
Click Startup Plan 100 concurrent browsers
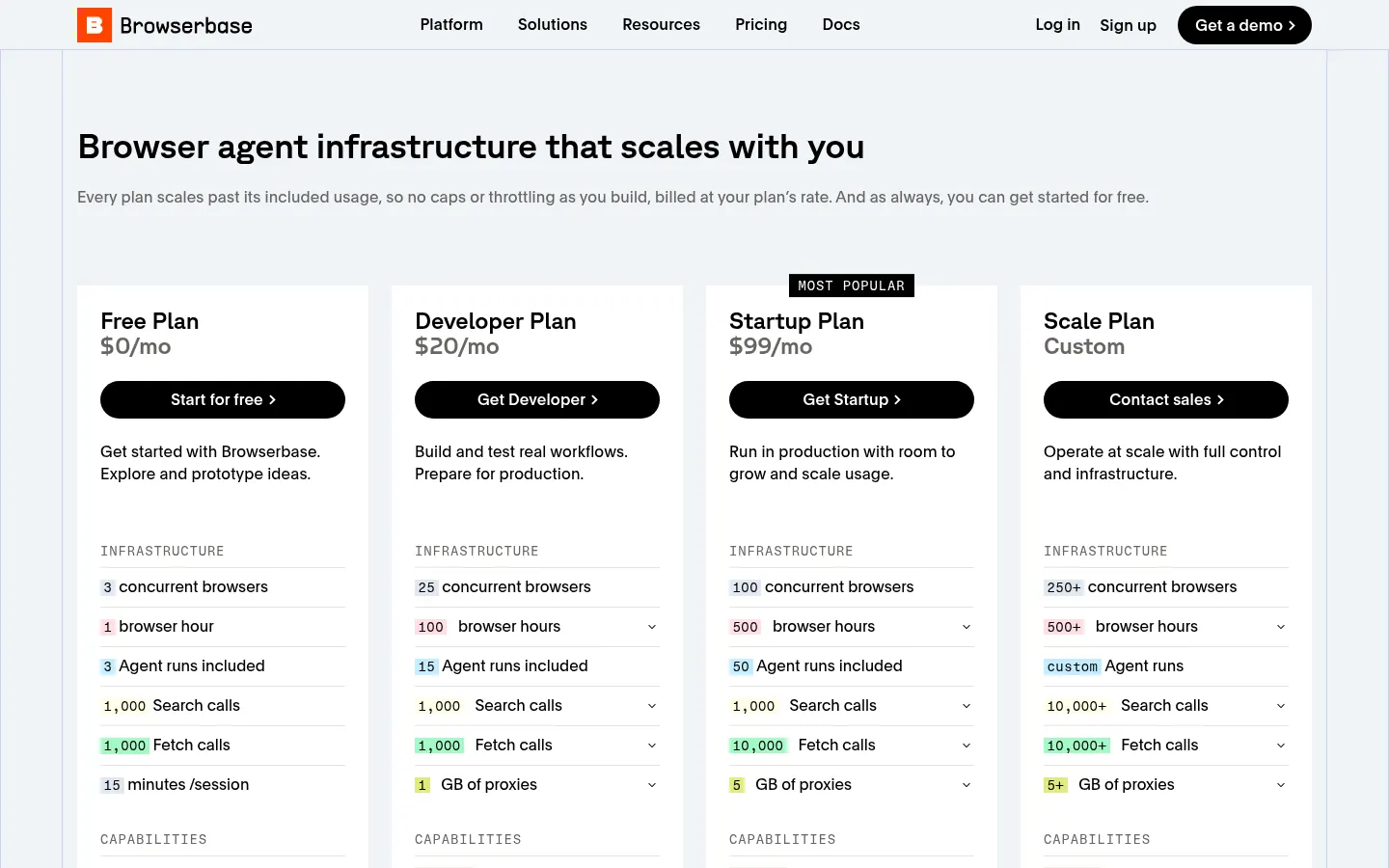pos(822,587)
